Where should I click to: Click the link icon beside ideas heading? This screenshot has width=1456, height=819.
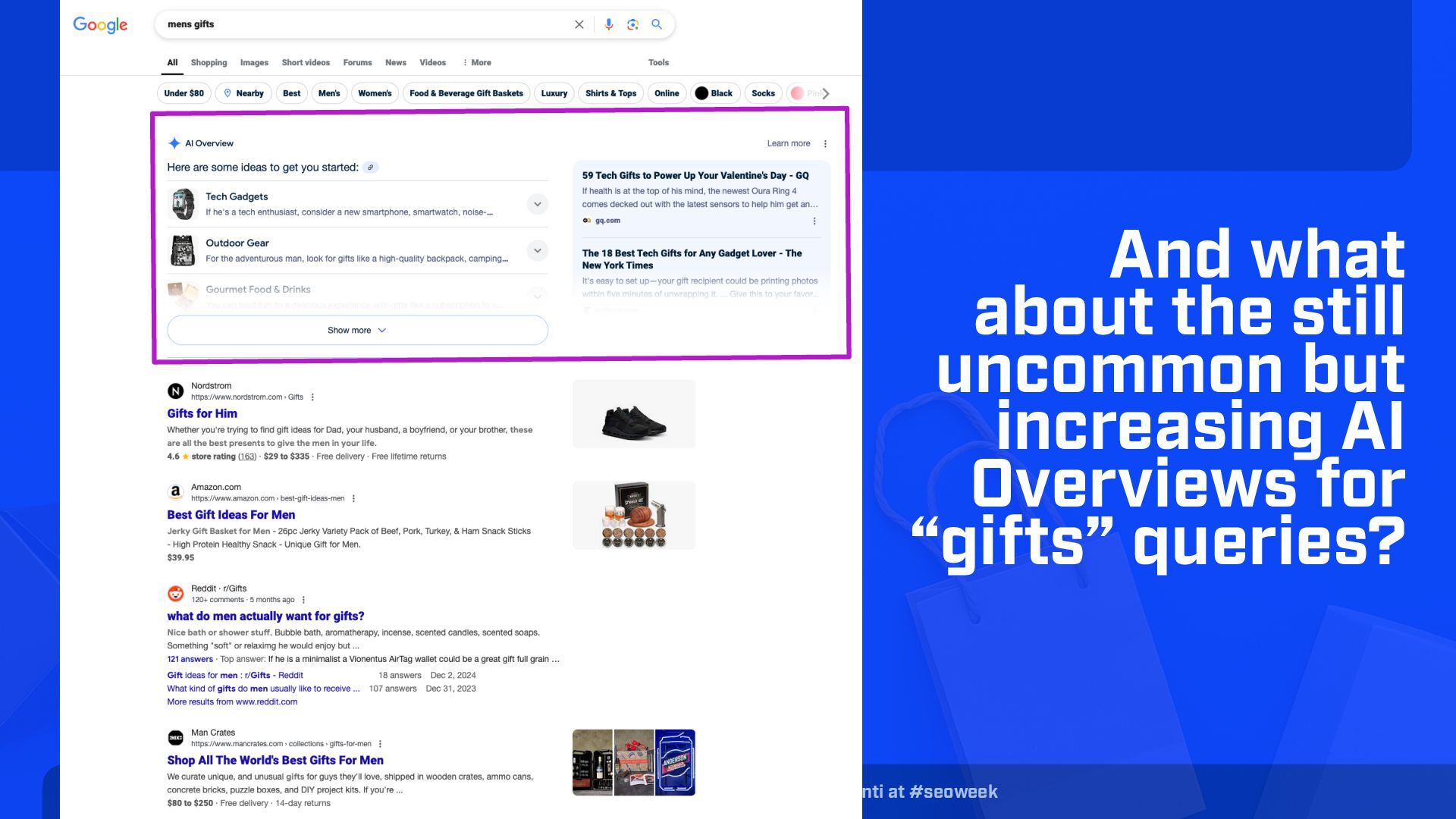pos(370,168)
